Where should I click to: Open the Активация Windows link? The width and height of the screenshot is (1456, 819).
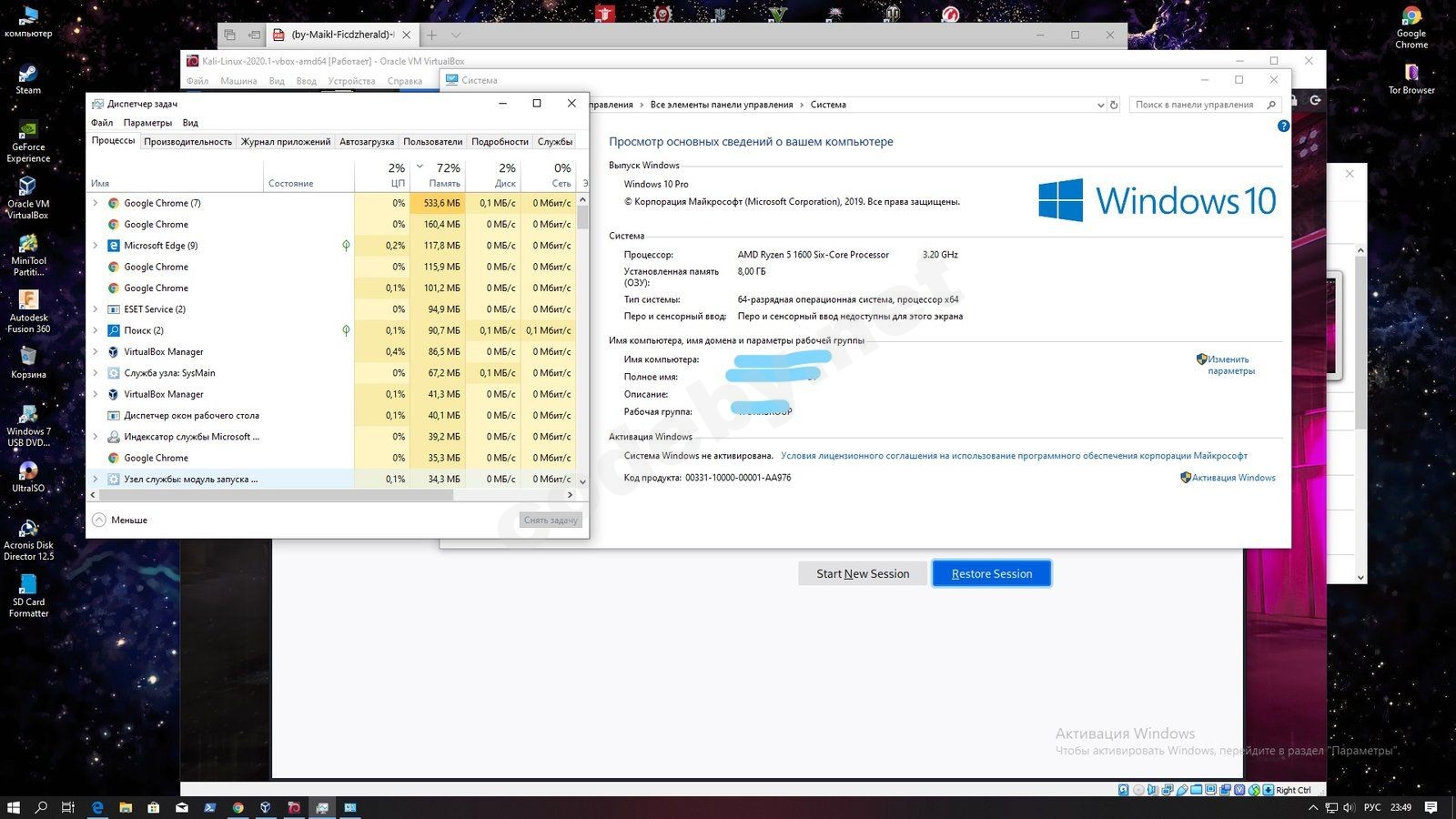[x=1233, y=478]
